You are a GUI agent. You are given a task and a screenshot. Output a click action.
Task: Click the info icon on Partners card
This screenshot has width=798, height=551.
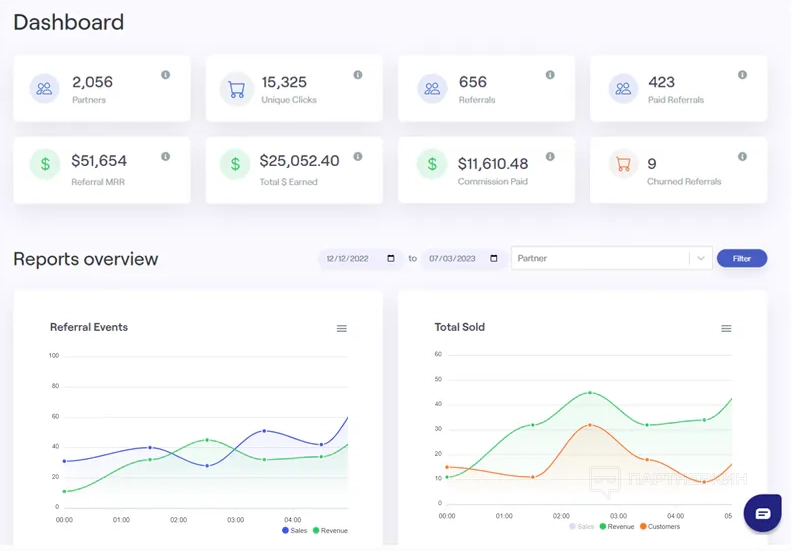pyautogui.click(x=165, y=75)
